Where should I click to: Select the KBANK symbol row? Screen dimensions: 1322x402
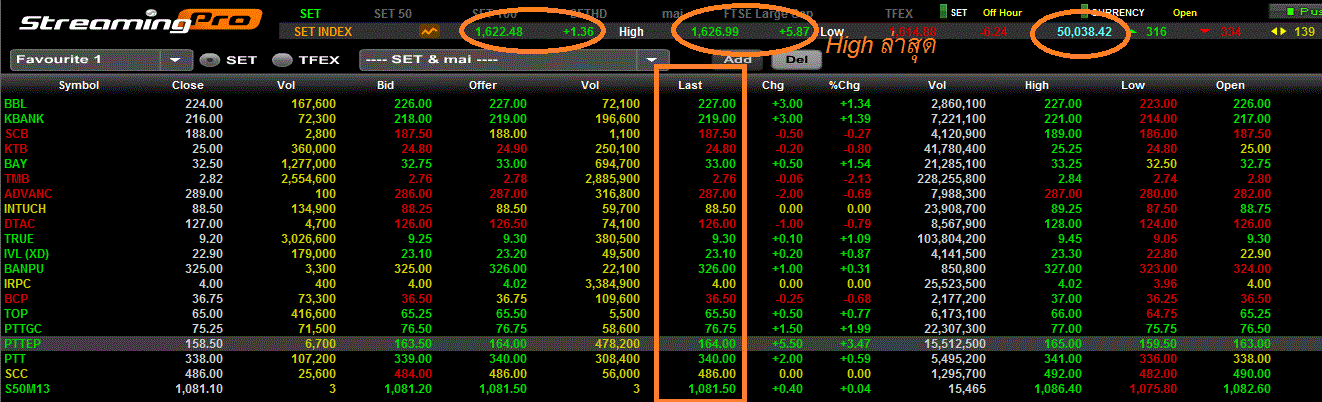click(x=661, y=118)
